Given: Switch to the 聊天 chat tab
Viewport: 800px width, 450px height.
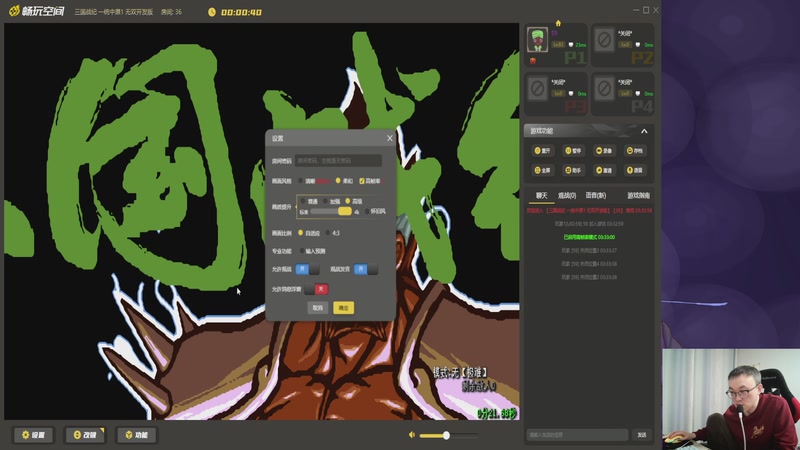Looking at the screenshot, I should (542, 195).
